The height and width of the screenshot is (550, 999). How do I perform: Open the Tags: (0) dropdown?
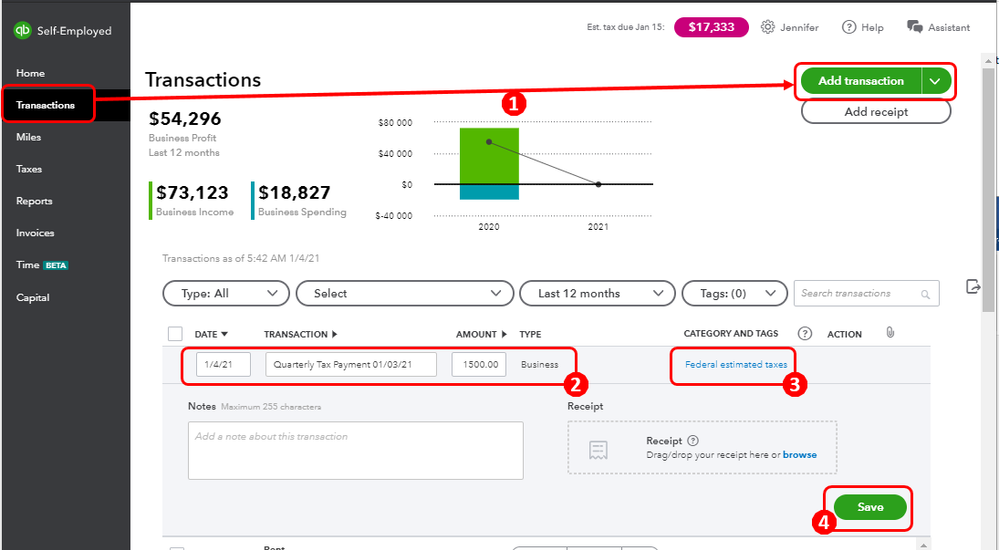(734, 293)
